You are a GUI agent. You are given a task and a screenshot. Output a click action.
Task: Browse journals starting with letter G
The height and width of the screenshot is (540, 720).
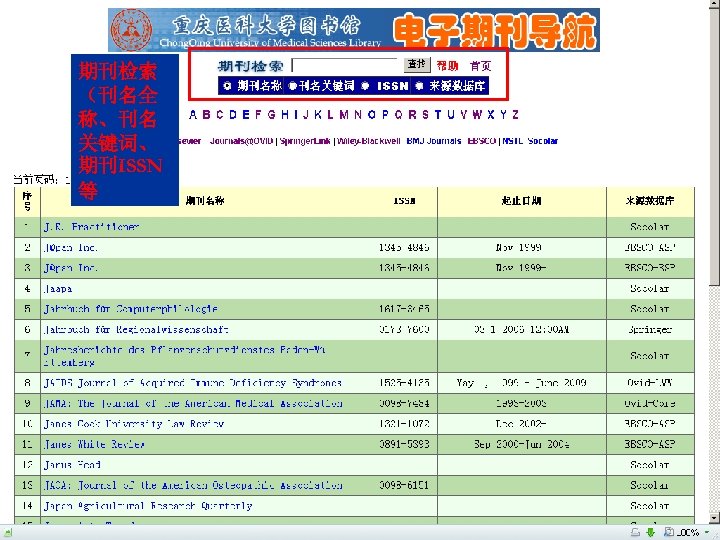coord(271,115)
